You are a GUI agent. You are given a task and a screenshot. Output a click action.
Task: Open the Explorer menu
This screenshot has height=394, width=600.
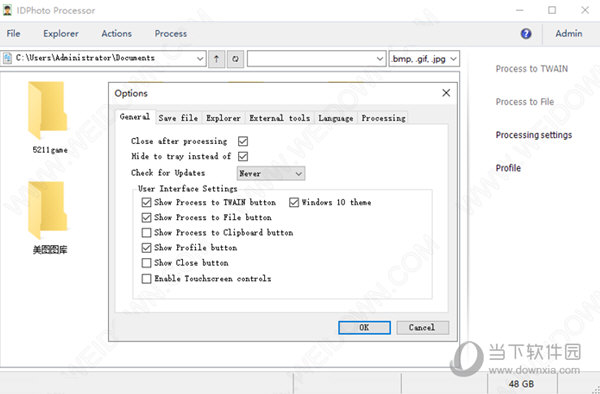pos(61,34)
